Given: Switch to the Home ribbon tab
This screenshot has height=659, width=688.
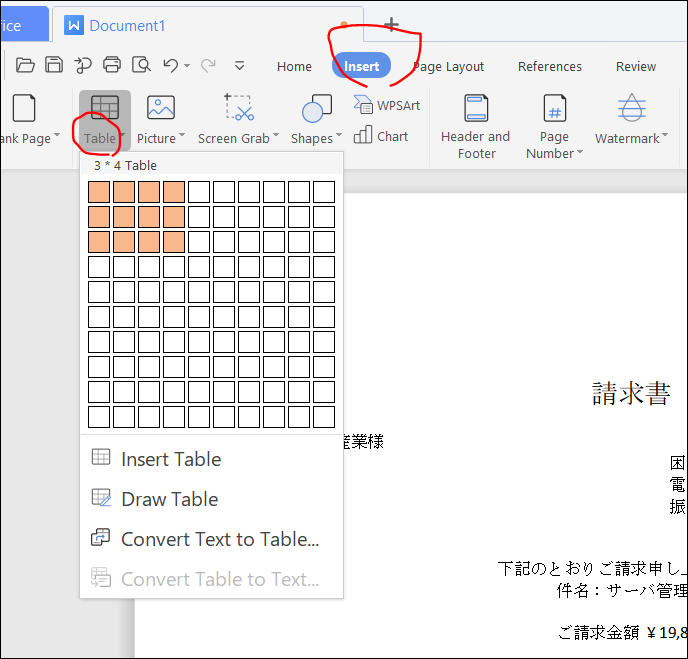Looking at the screenshot, I should click(x=294, y=67).
